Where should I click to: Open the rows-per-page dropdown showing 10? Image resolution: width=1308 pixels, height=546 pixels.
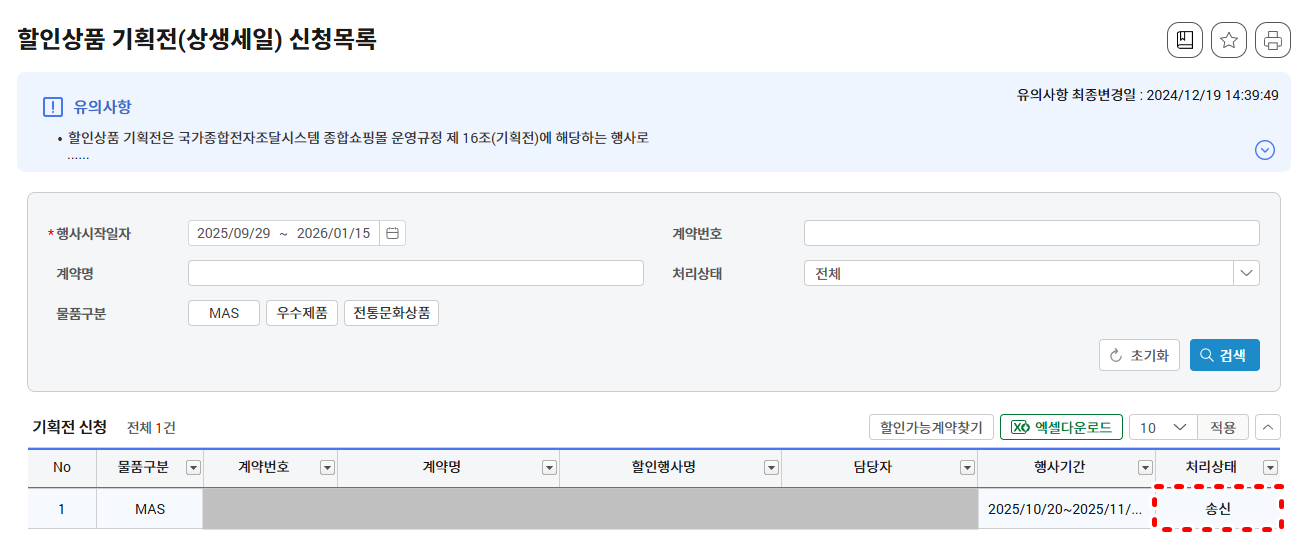pyautogui.click(x=1163, y=427)
